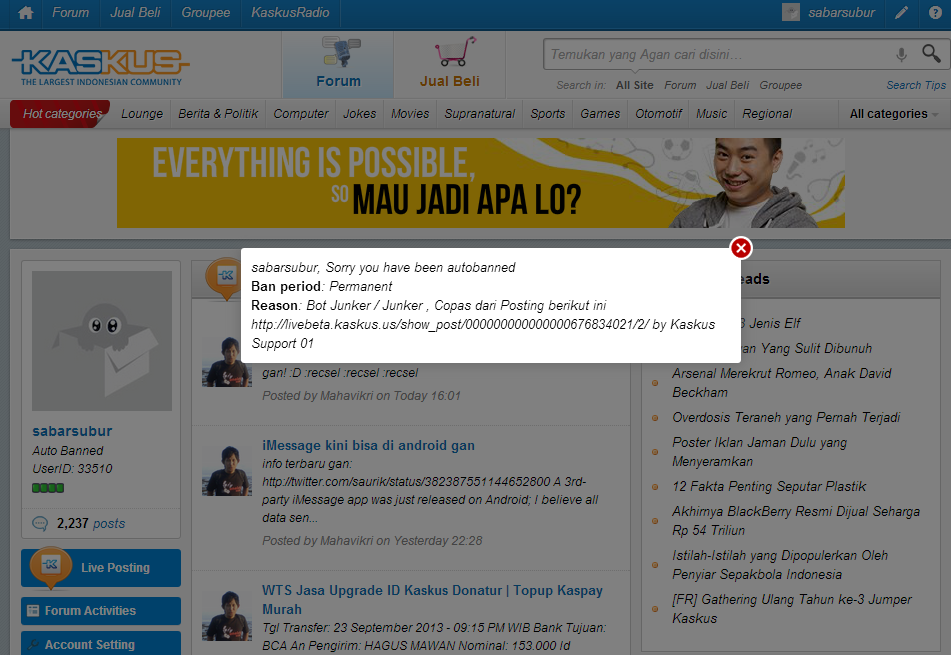Open Jual Beli in the top navigation bar

(135, 13)
